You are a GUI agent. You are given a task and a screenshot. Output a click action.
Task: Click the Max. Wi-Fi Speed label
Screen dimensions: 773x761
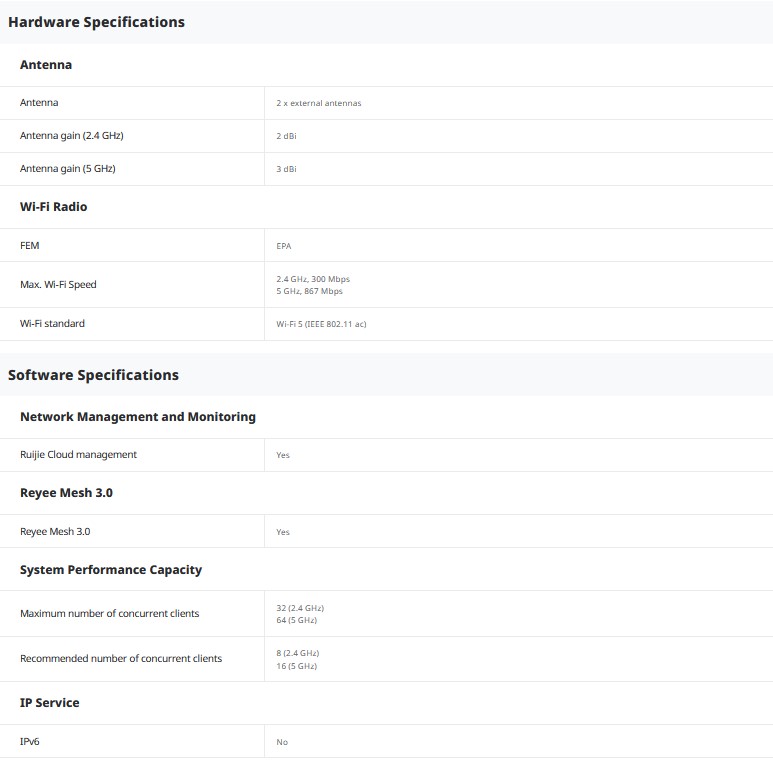58,285
